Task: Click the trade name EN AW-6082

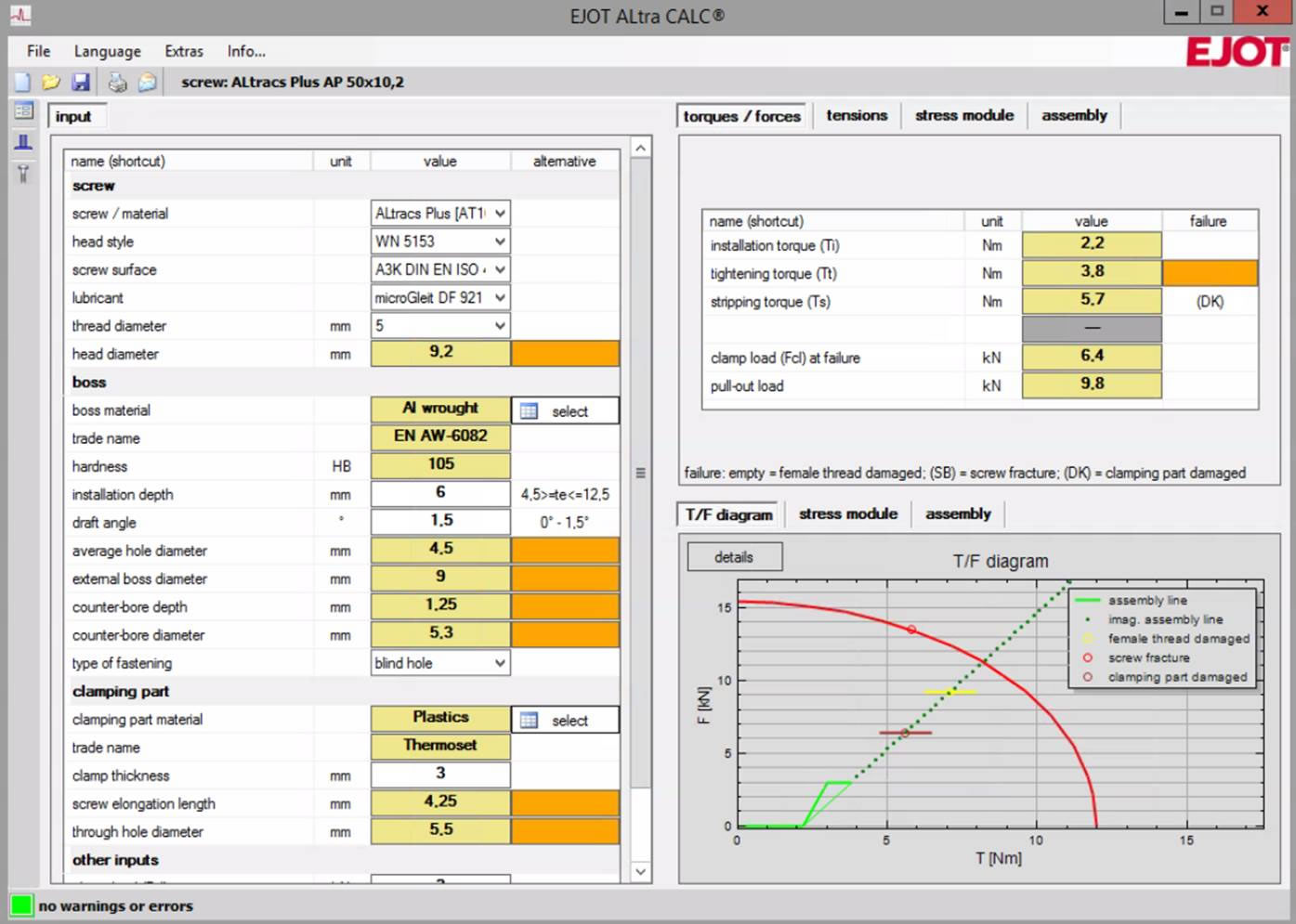Action: pos(440,436)
